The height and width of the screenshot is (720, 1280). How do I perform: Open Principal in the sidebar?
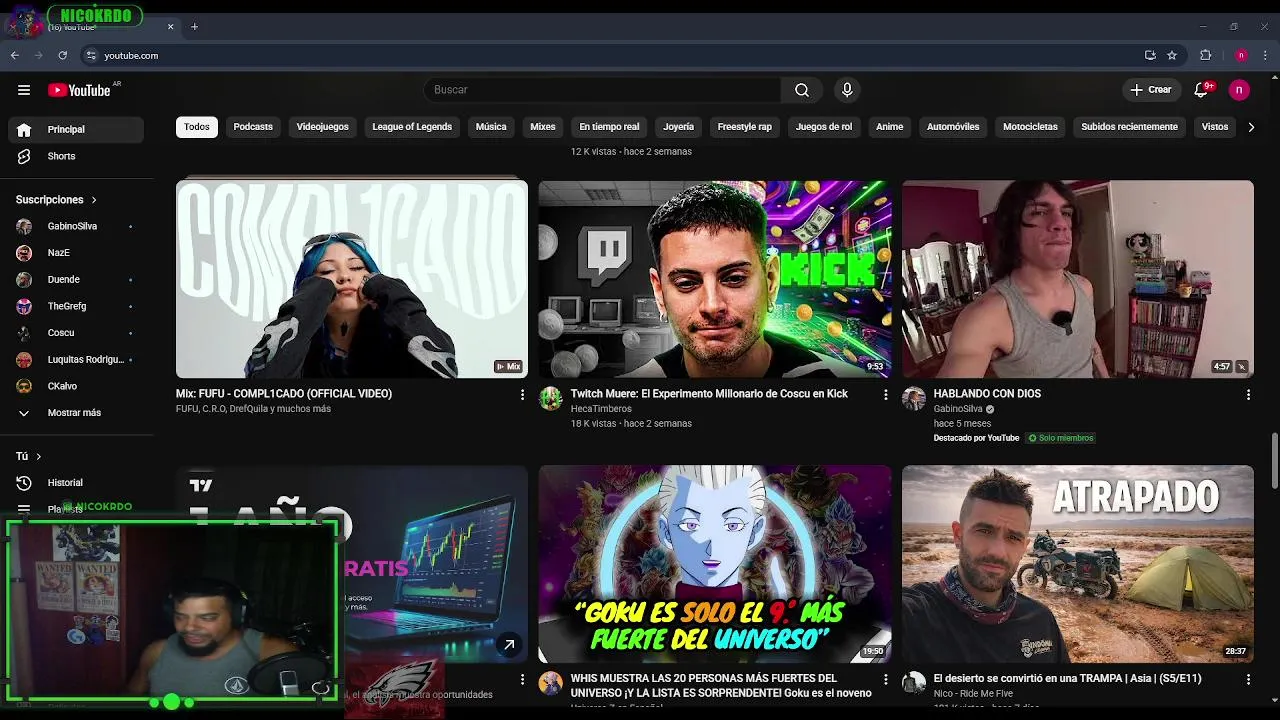click(76, 129)
